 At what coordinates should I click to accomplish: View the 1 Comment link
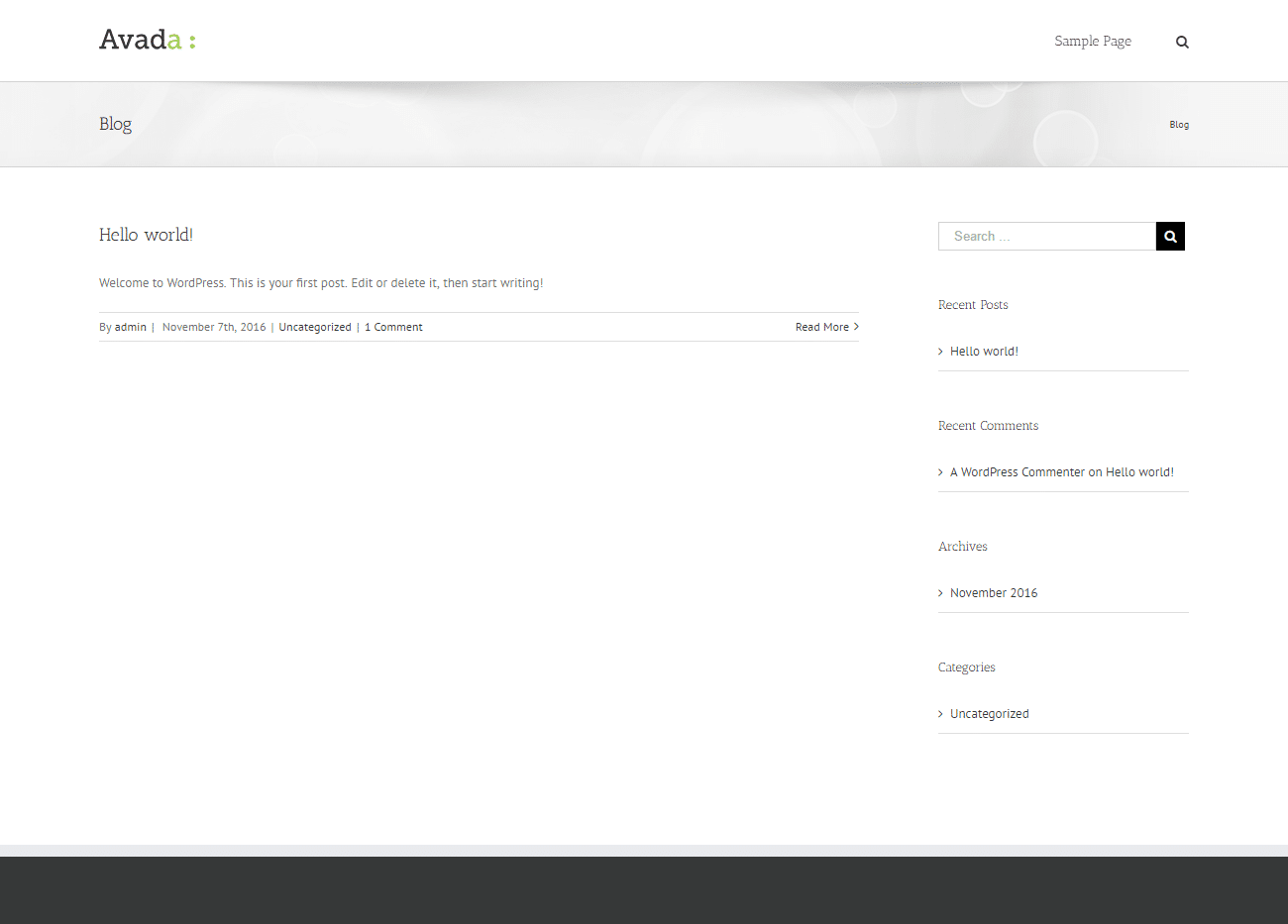click(x=393, y=327)
